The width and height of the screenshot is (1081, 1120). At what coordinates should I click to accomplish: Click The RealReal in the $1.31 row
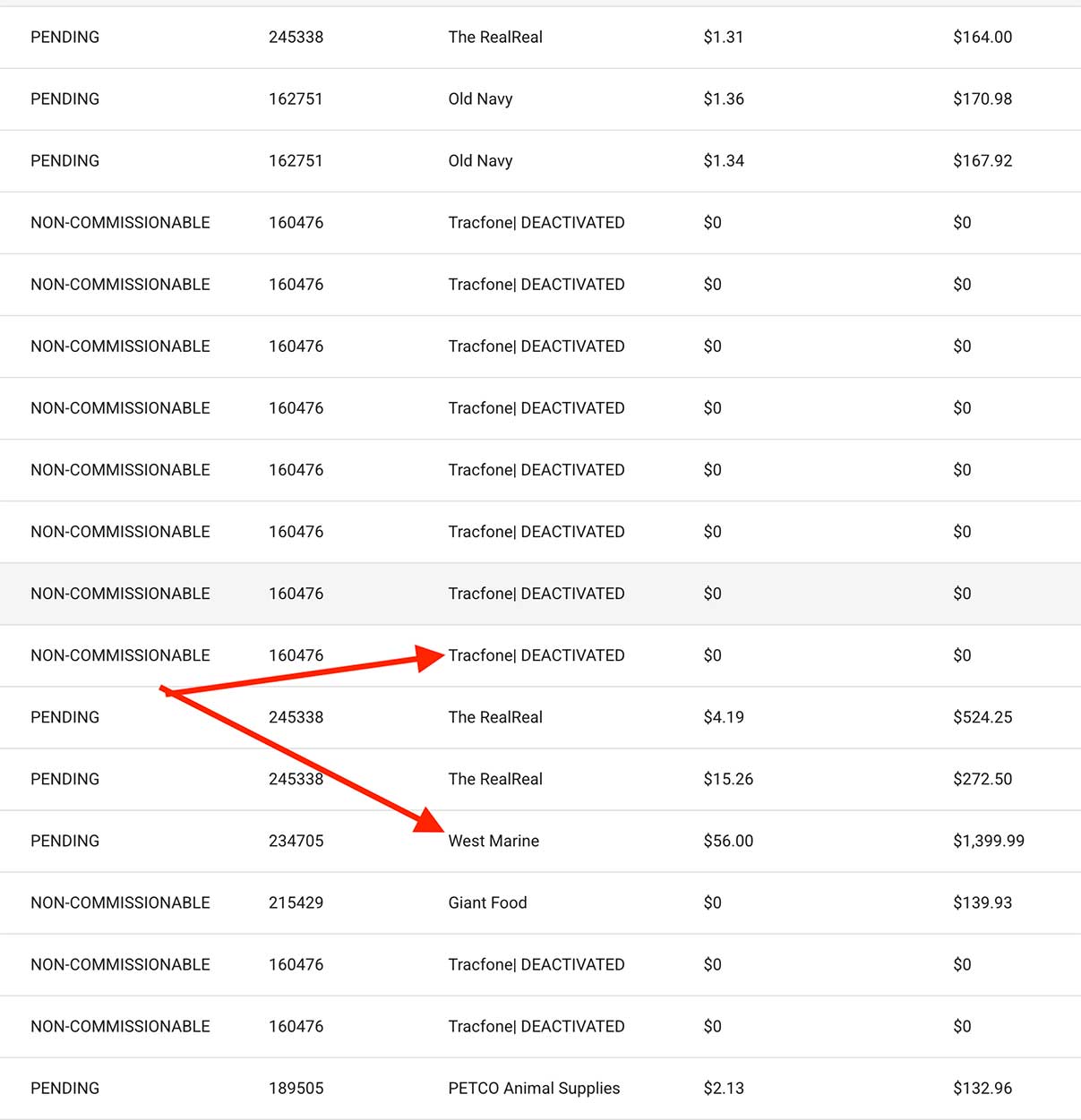495,37
